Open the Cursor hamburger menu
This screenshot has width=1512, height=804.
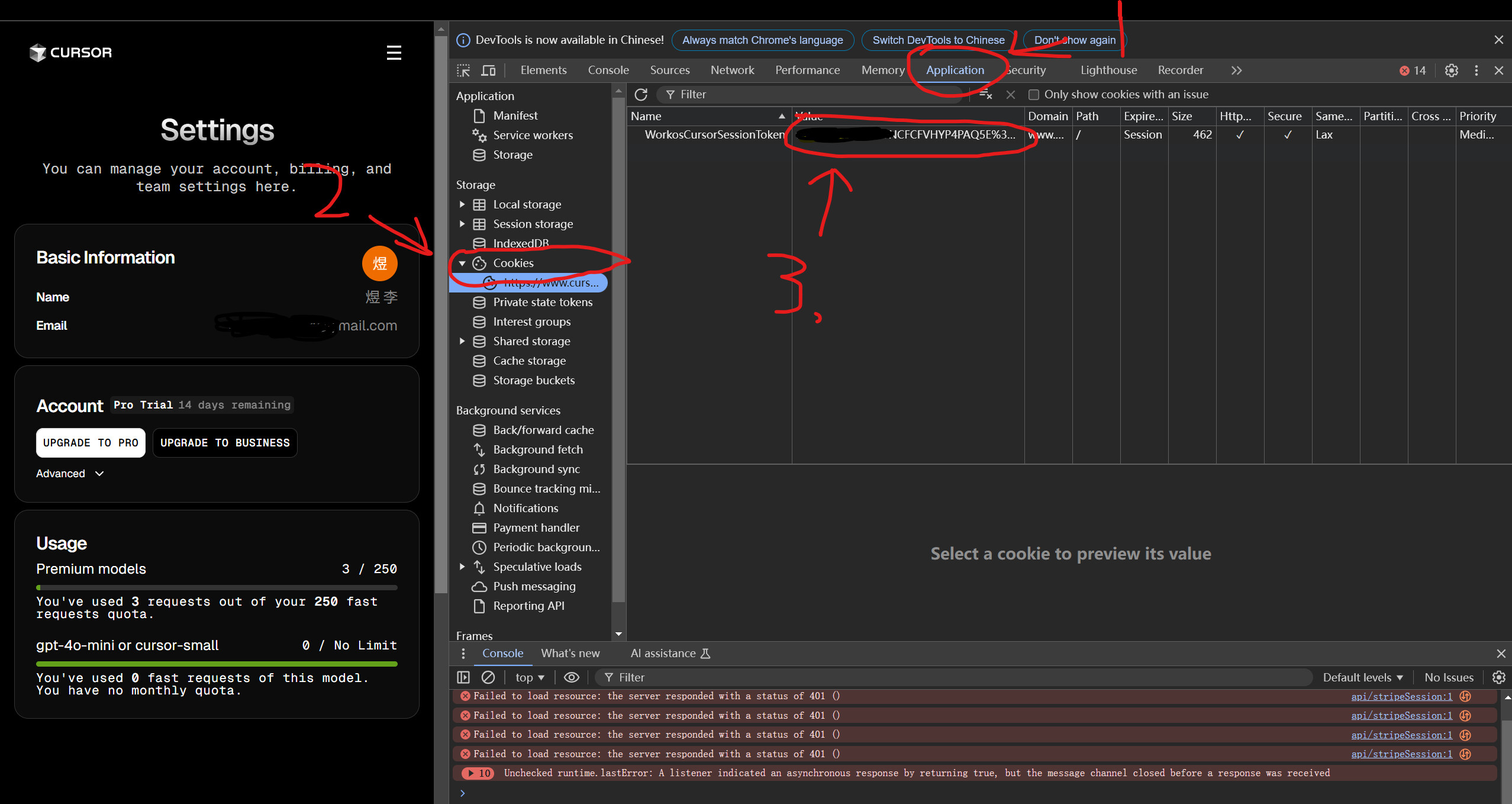pyautogui.click(x=394, y=53)
